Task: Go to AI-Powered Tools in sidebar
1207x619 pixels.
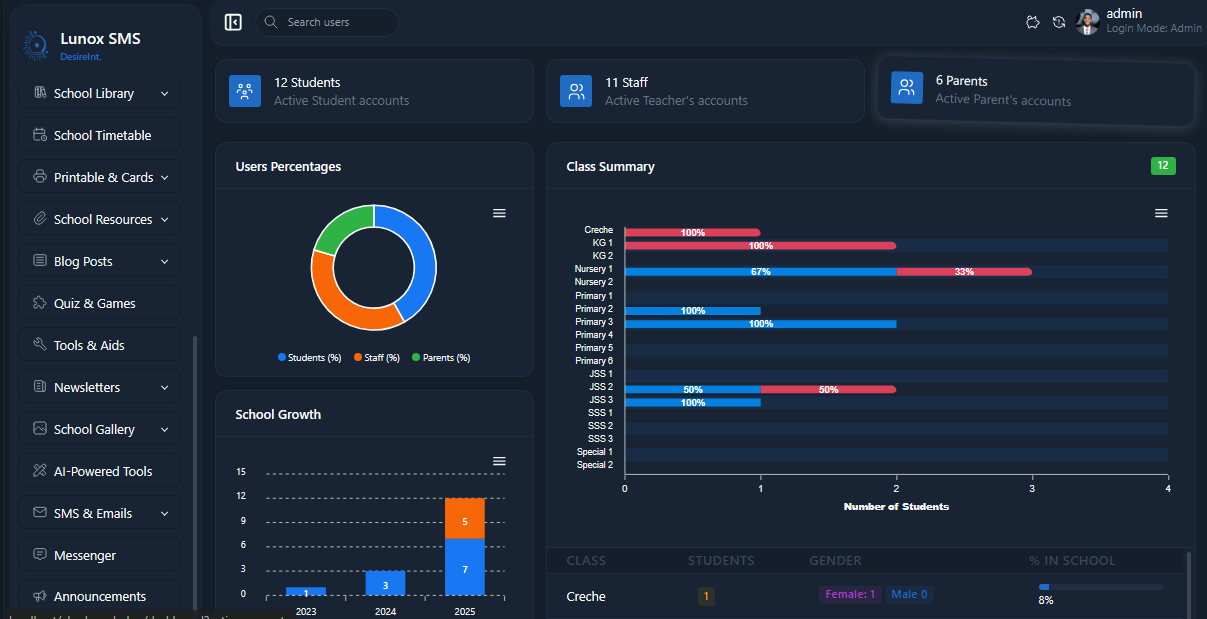Action: tap(100, 471)
